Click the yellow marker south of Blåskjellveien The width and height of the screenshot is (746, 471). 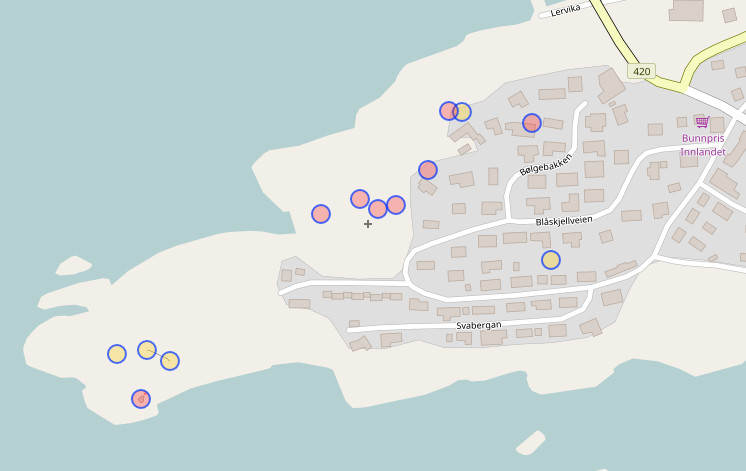551,260
